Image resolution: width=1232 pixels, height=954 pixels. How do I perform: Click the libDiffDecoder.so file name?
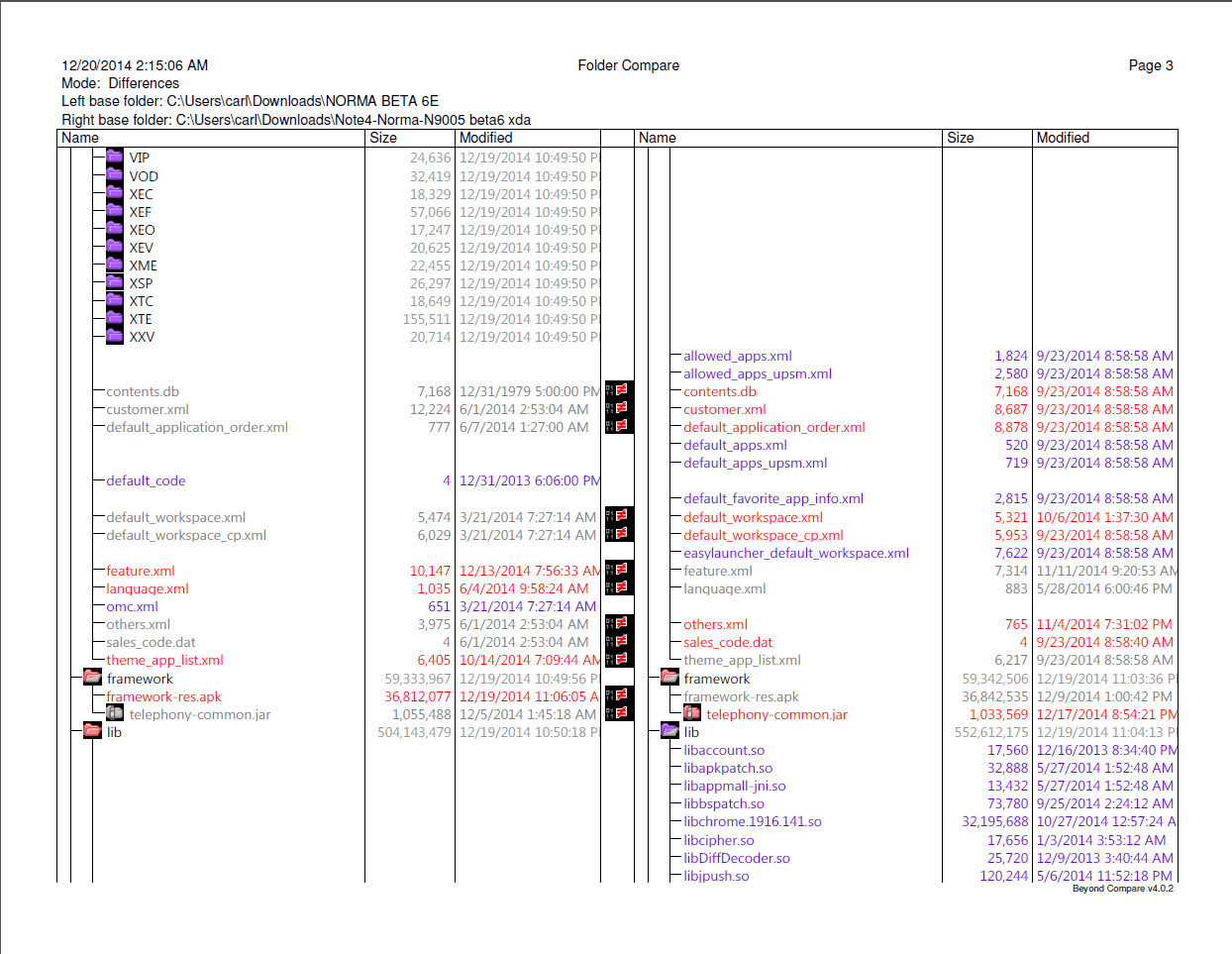(x=737, y=858)
